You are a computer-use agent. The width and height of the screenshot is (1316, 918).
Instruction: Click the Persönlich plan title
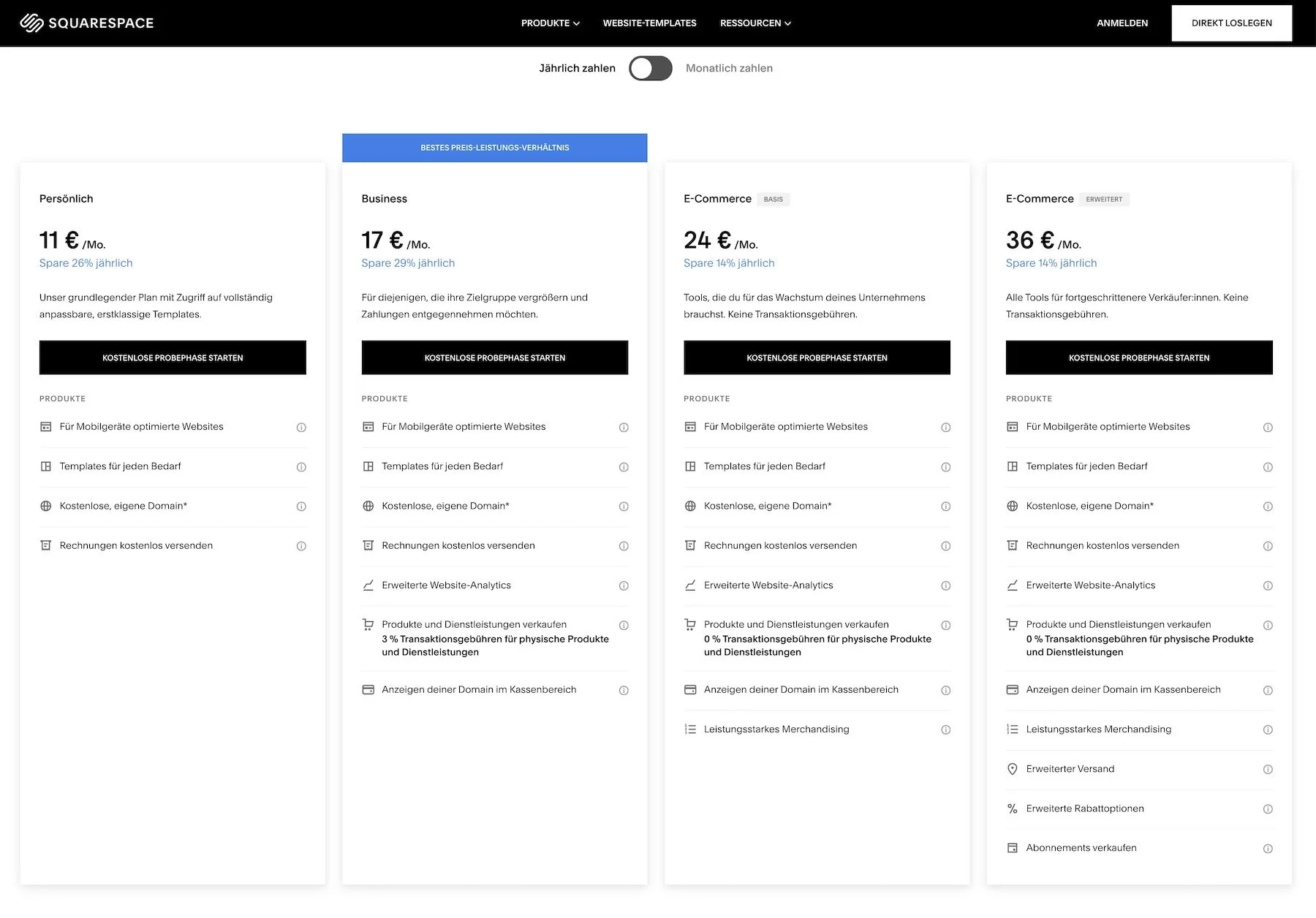(67, 199)
